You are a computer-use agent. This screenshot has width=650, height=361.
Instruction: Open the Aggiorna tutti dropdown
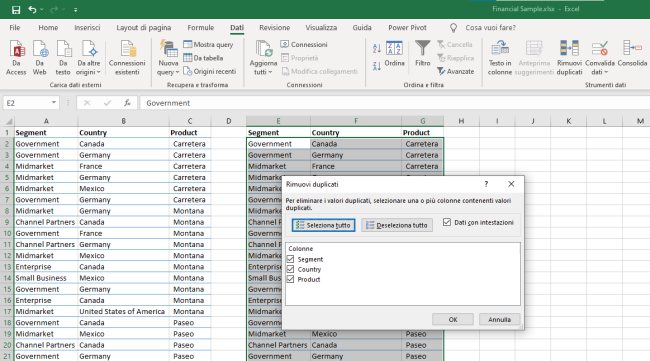coord(263,58)
